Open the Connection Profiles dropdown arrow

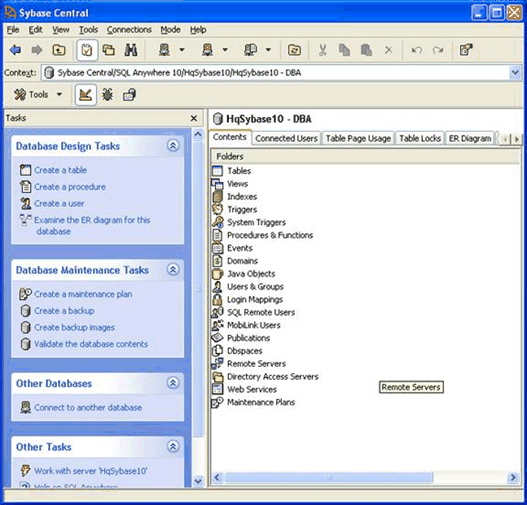pos(268,50)
